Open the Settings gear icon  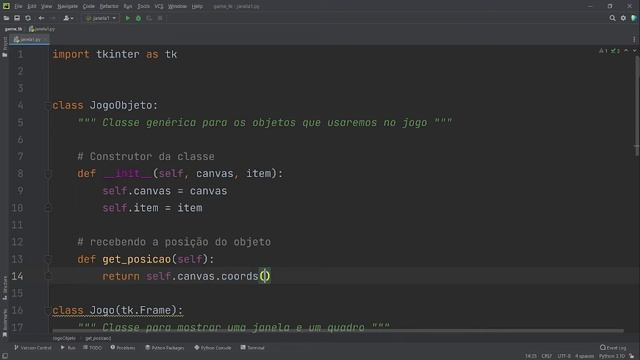tap(623, 18)
